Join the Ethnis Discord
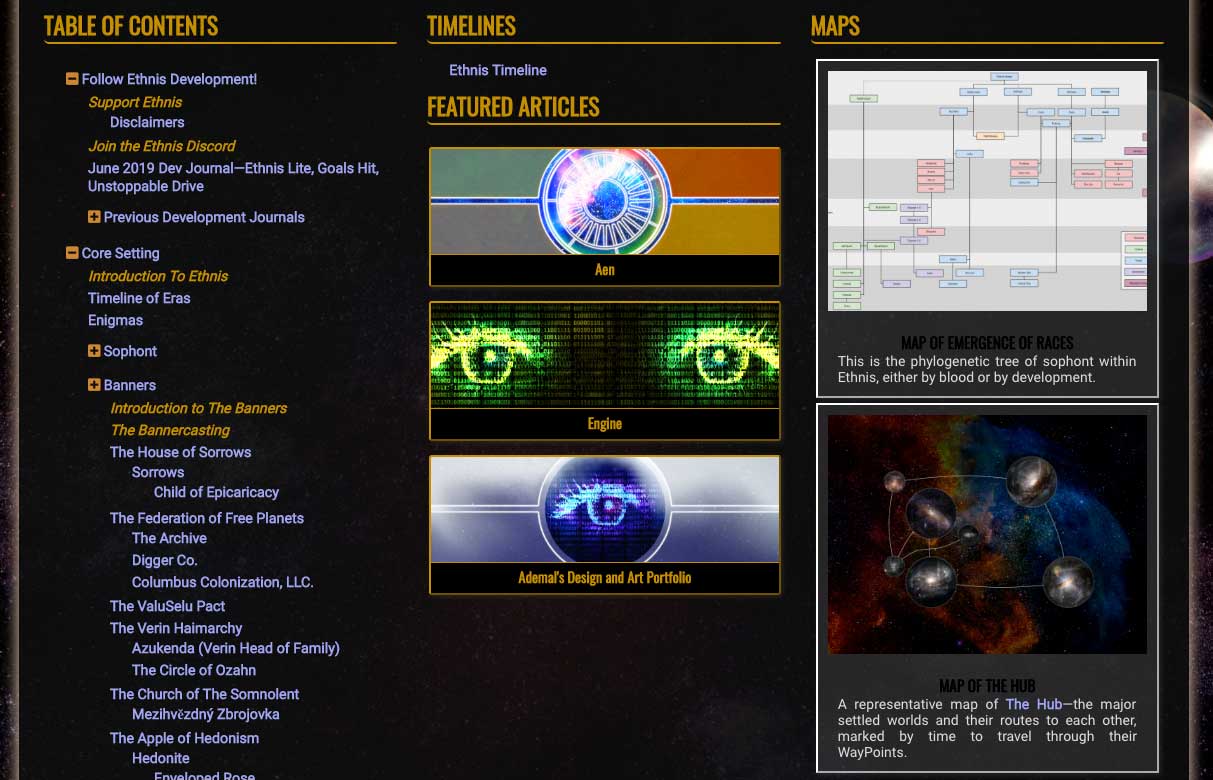This screenshot has height=780, width=1213. [162, 146]
